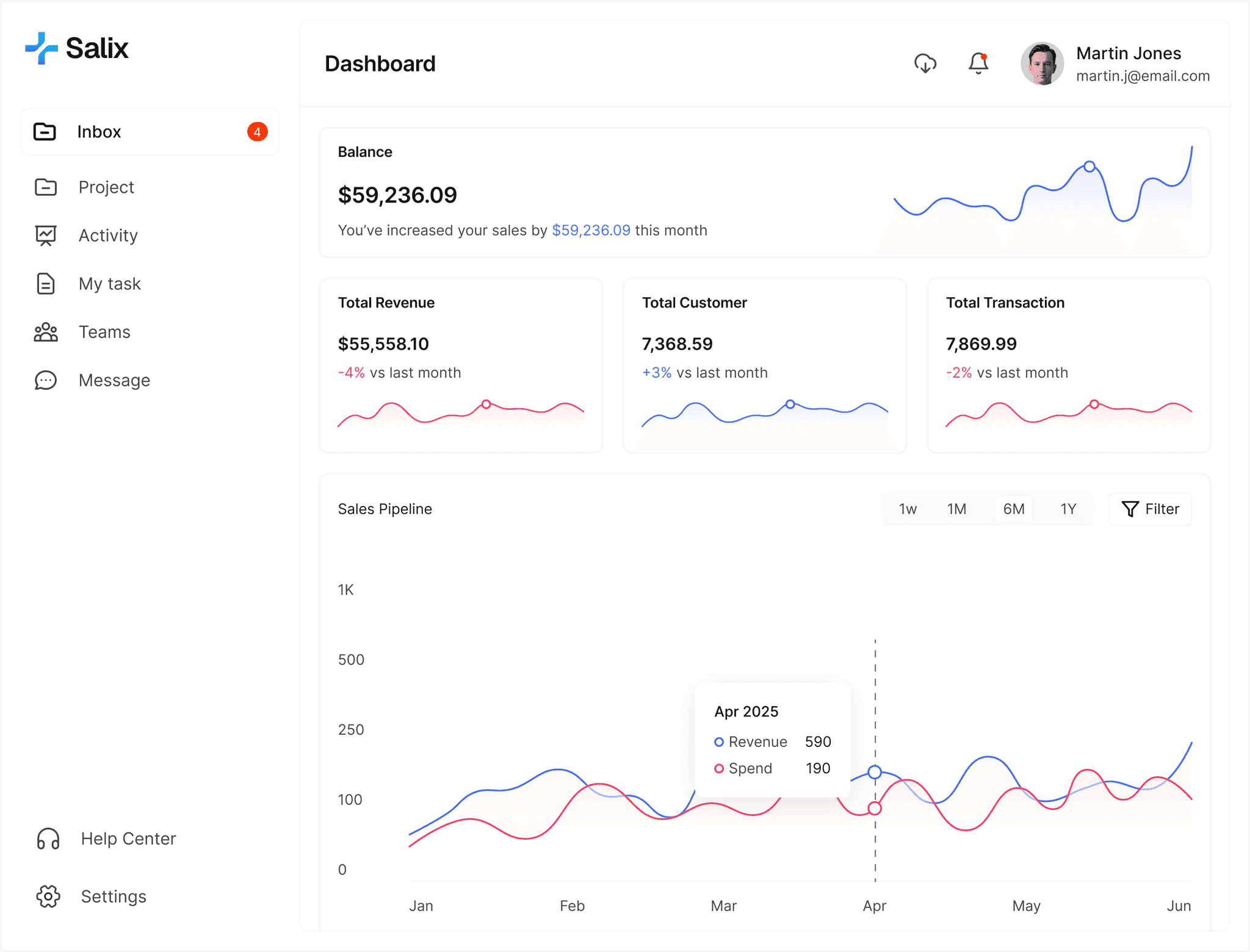The image size is (1250, 952).
Task: Switch Sales Pipeline range to 1M
Action: coord(956,509)
